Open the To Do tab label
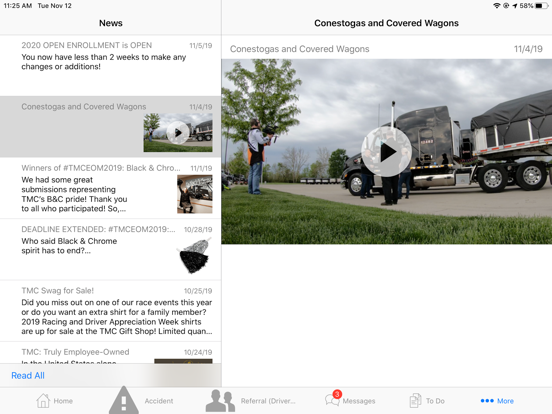 click(435, 401)
